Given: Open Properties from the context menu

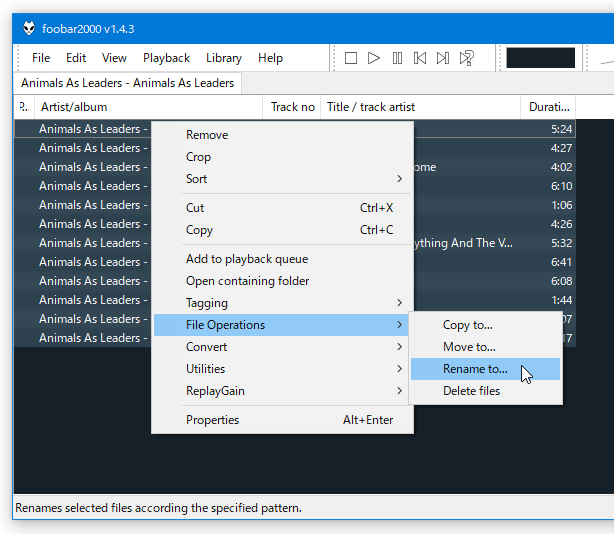Looking at the screenshot, I should pyautogui.click(x=282, y=420).
